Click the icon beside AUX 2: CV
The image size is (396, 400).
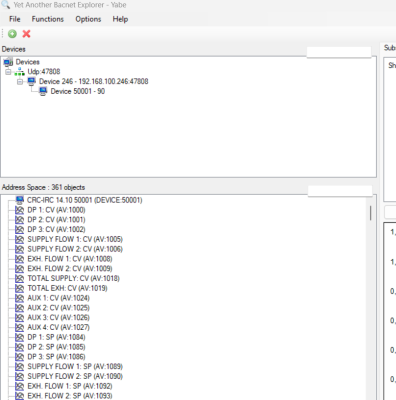point(20,308)
